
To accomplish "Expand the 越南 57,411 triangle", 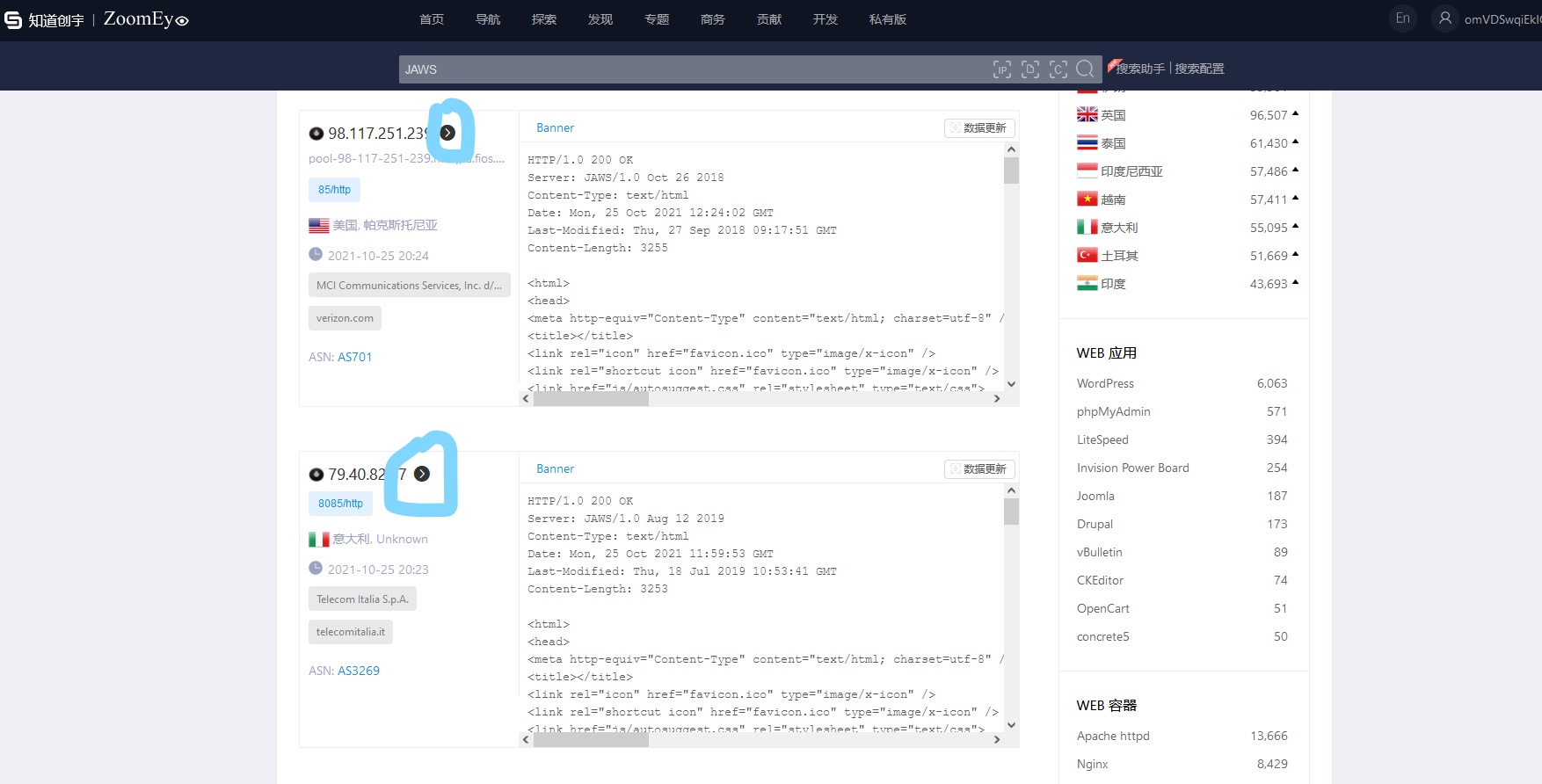I will click(1295, 198).
